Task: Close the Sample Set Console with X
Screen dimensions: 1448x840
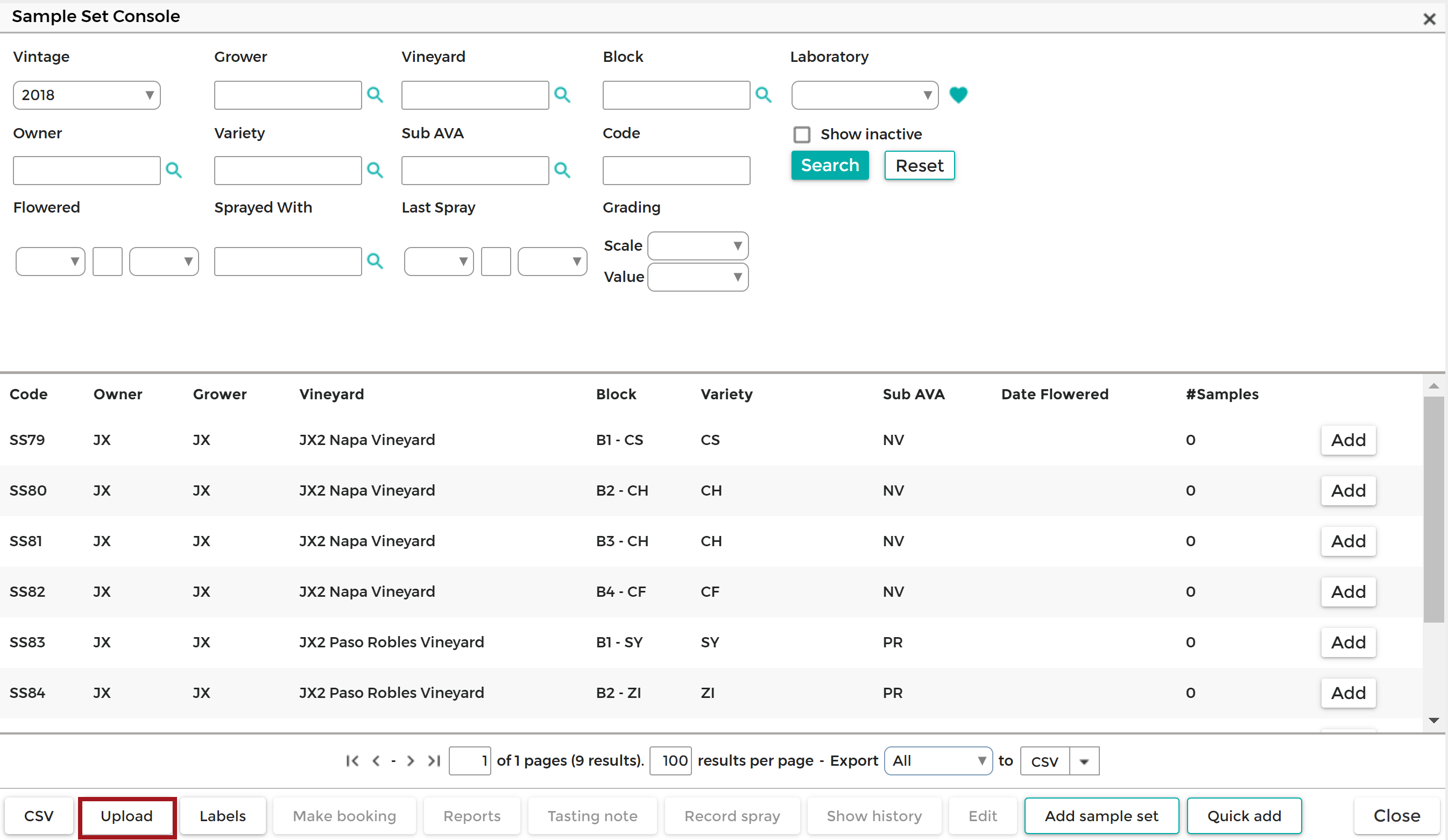Action: (1429, 19)
